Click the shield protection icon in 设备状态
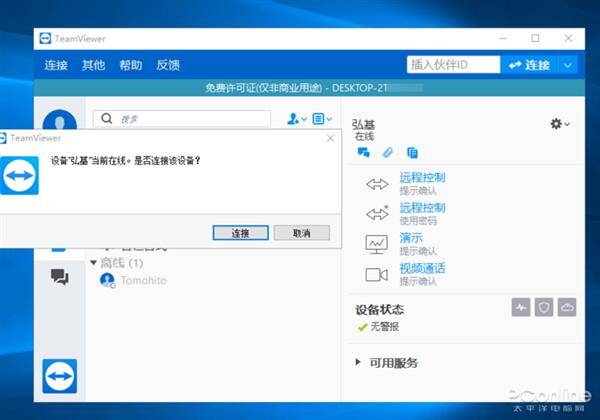The image size is (600, 420). coord(544,307)
